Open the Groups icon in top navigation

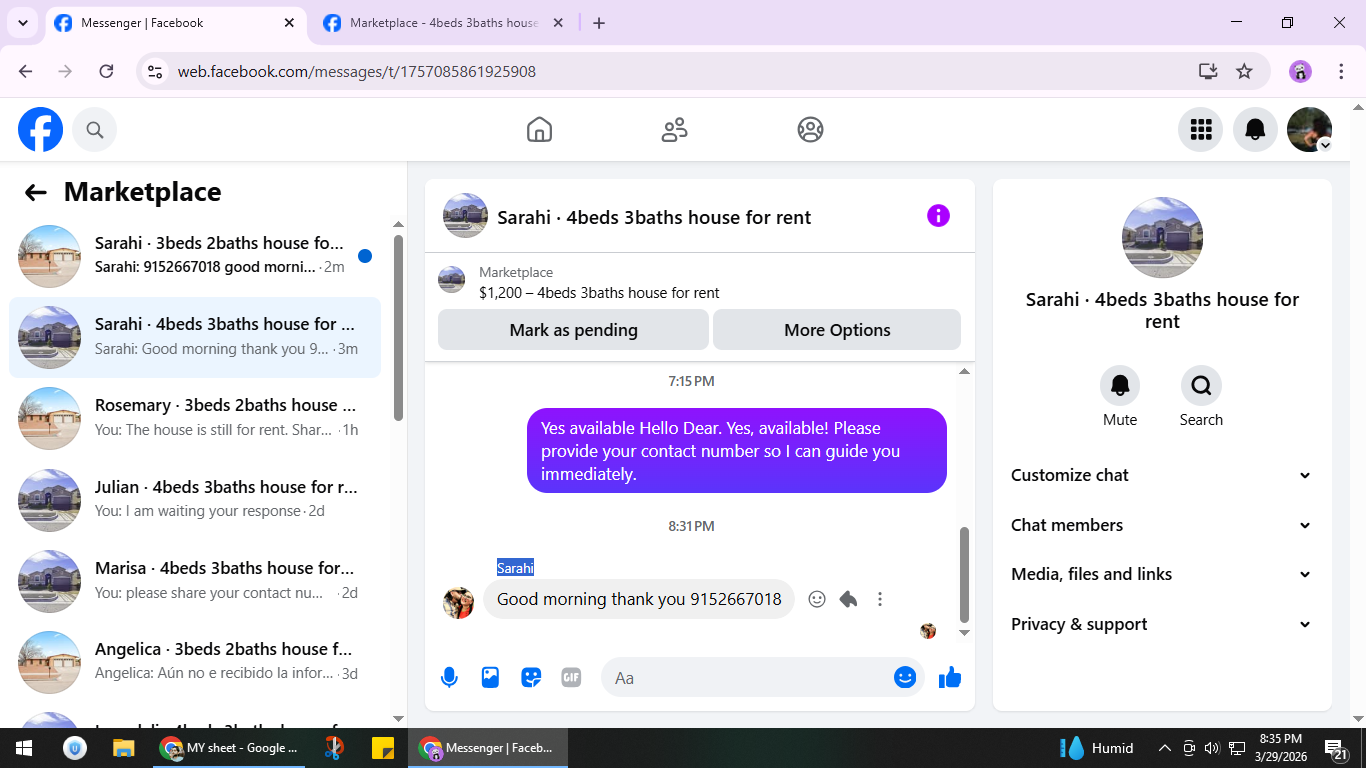pyautogui.click(x=810, y=129)
